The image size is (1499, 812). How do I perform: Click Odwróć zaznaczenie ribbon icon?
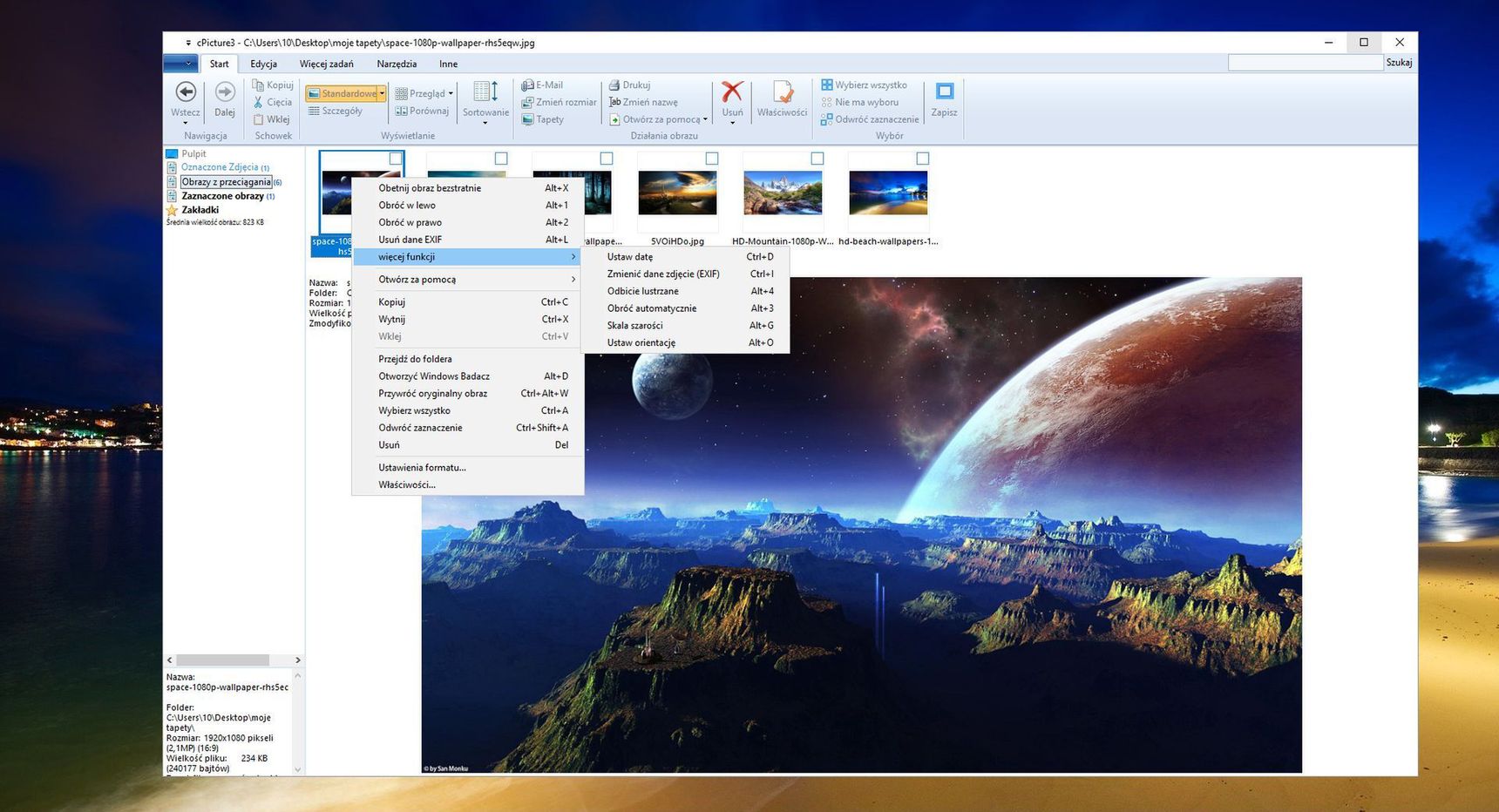point(826,119)
